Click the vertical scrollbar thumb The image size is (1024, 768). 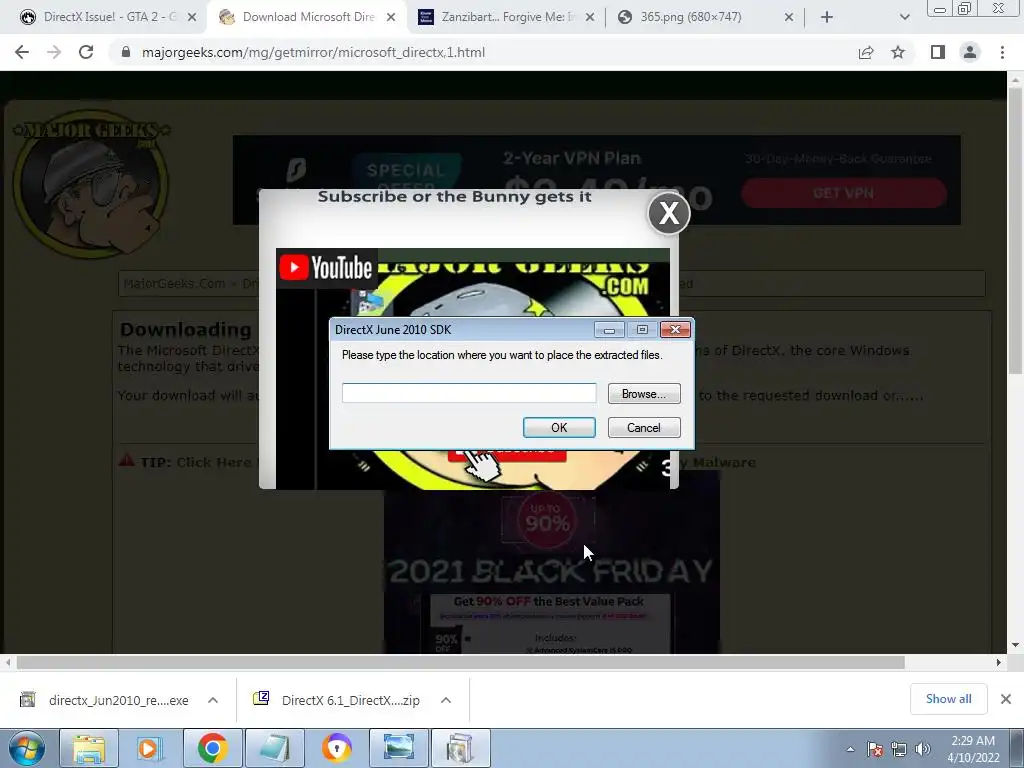(x=1015, y=232)
